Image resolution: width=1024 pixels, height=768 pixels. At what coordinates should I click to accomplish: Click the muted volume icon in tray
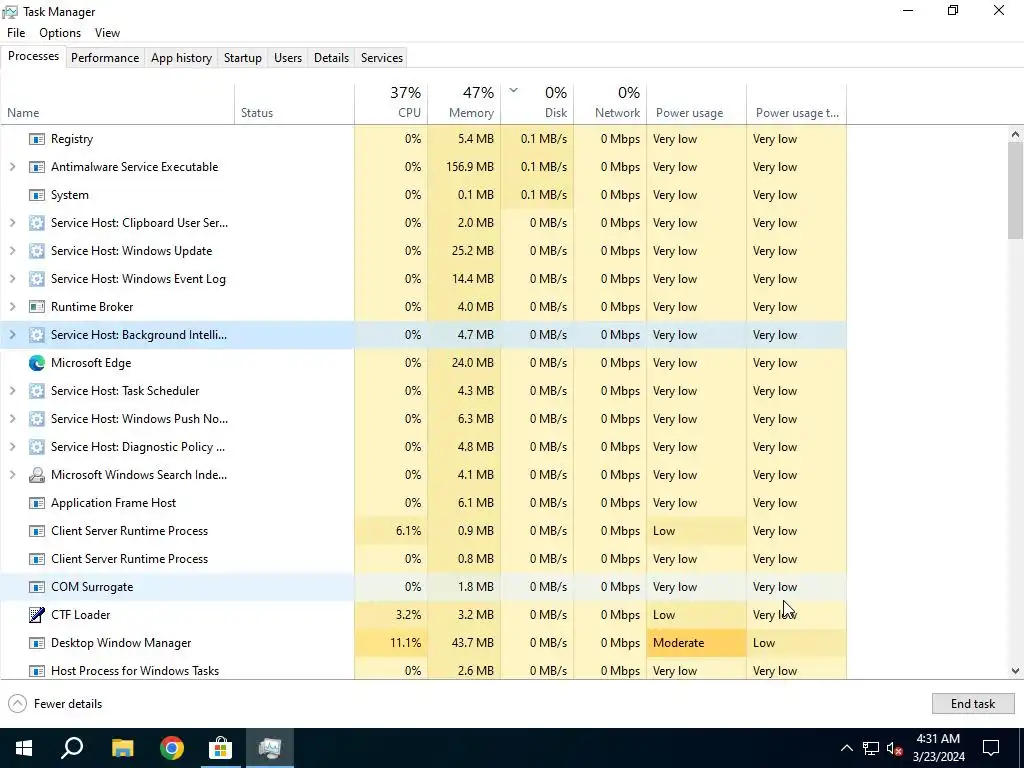[895, 748]
